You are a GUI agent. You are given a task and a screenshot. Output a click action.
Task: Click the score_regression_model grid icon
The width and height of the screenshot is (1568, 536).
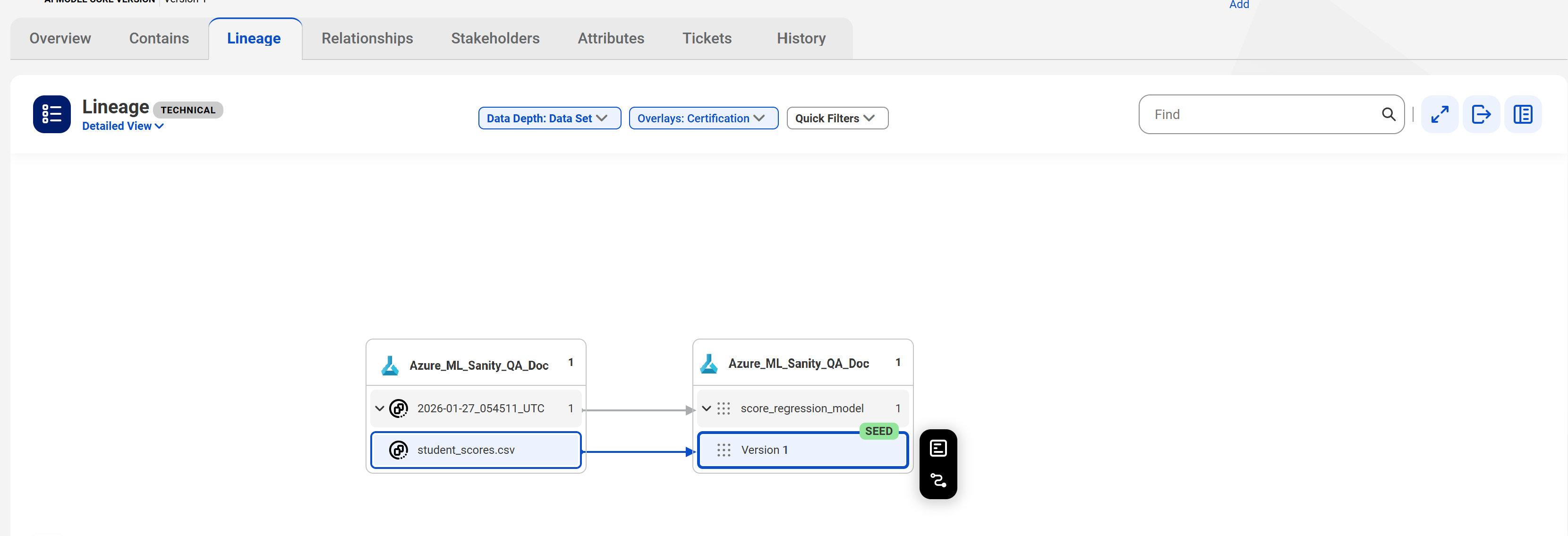tap(723, 408)
